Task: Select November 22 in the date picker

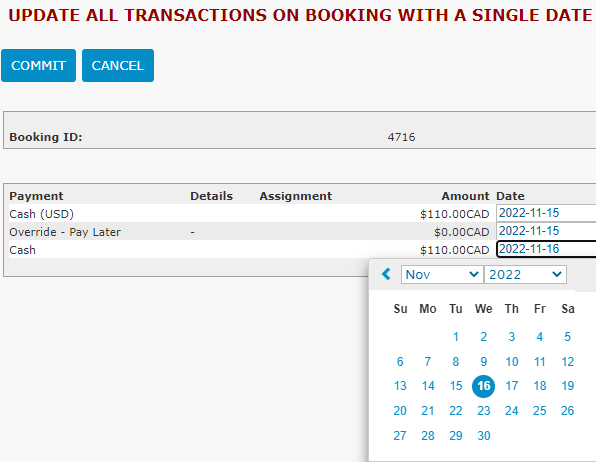Action: (x=456, y=411)
